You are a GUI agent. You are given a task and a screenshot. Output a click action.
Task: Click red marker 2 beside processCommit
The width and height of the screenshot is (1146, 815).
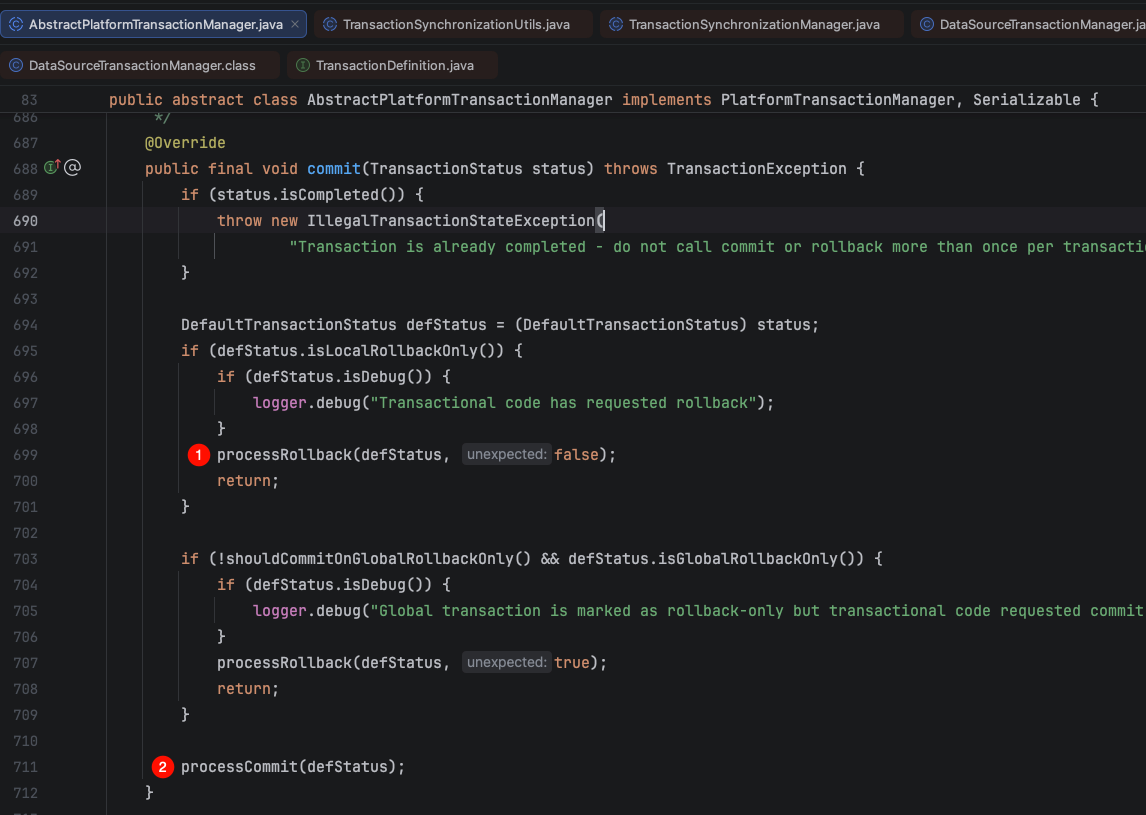point(162,767)
